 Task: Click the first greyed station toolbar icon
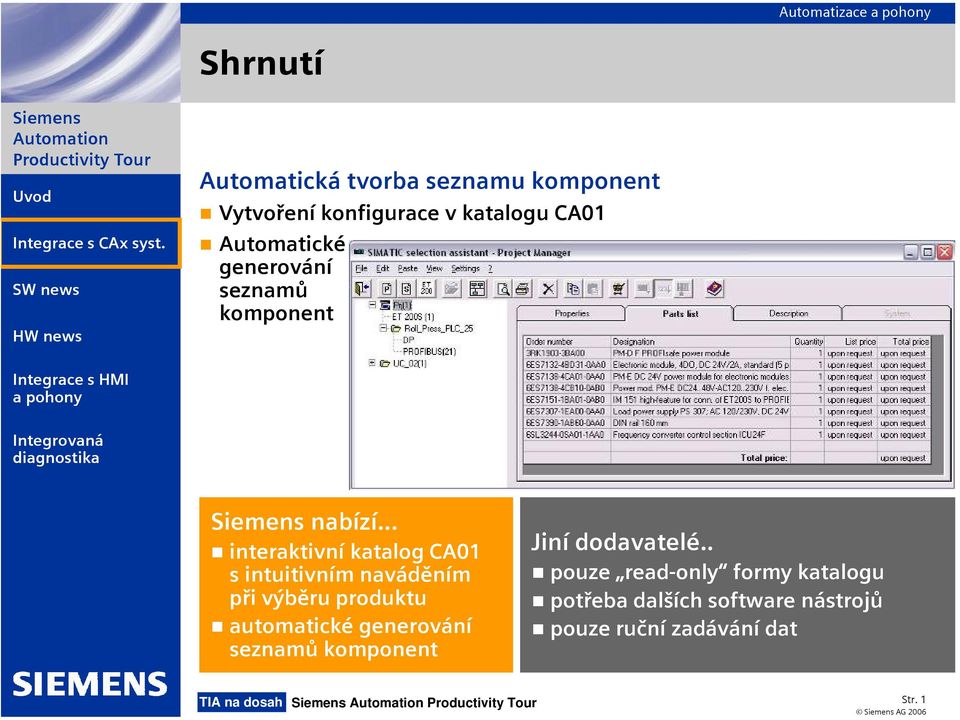tap(643, 288)
